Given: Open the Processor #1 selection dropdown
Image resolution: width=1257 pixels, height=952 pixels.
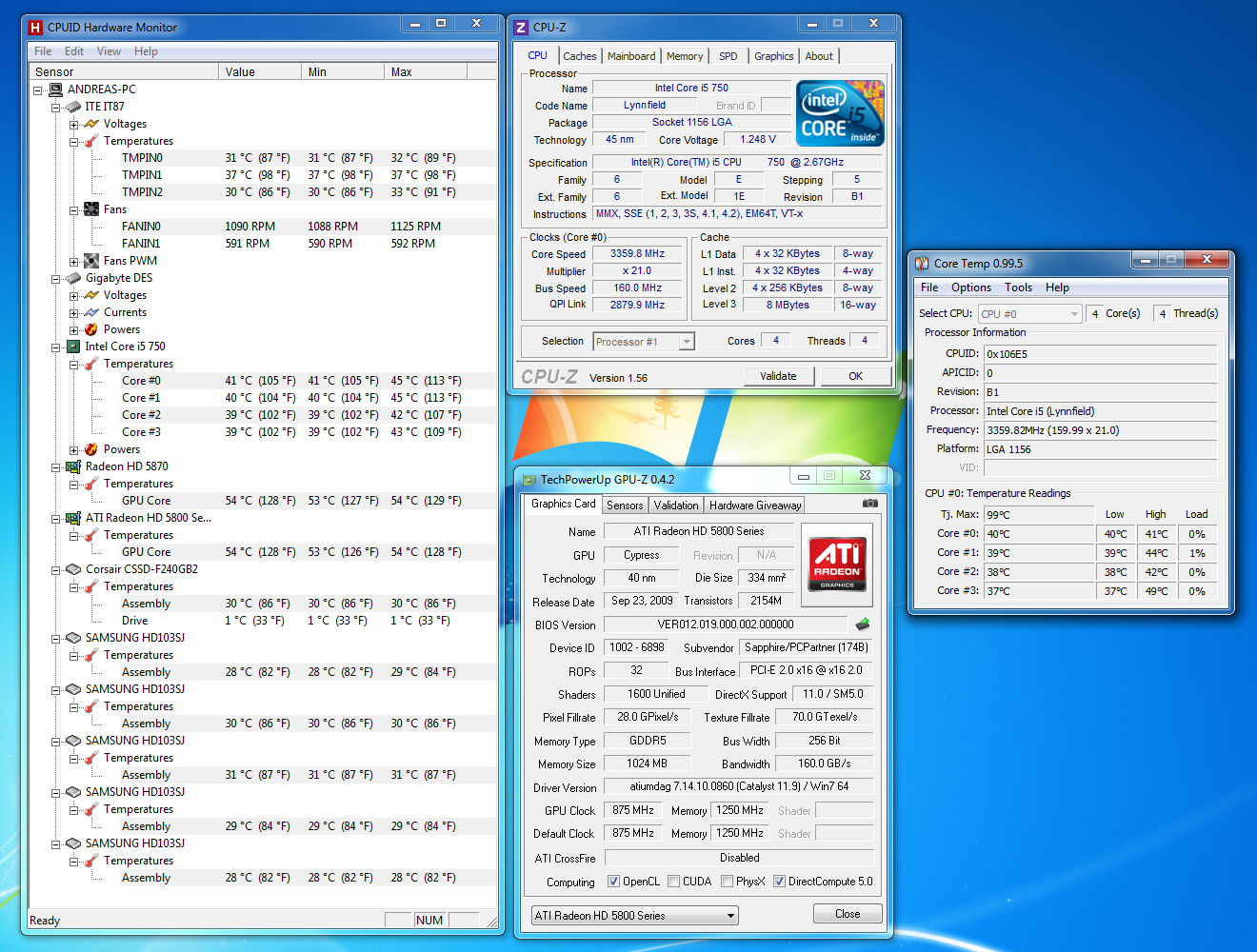Looking at the screenshot, I should (x=644, y=342).
